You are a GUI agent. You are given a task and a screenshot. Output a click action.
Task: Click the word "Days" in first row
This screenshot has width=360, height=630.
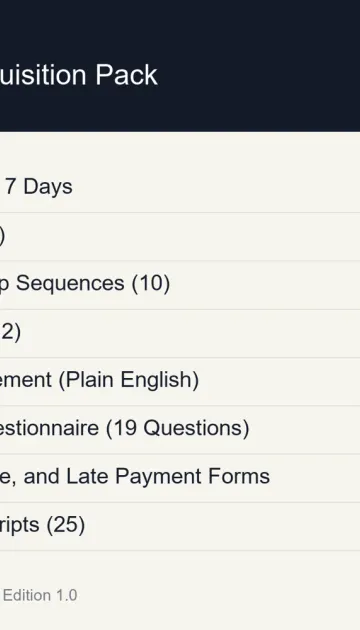point(48,187)
